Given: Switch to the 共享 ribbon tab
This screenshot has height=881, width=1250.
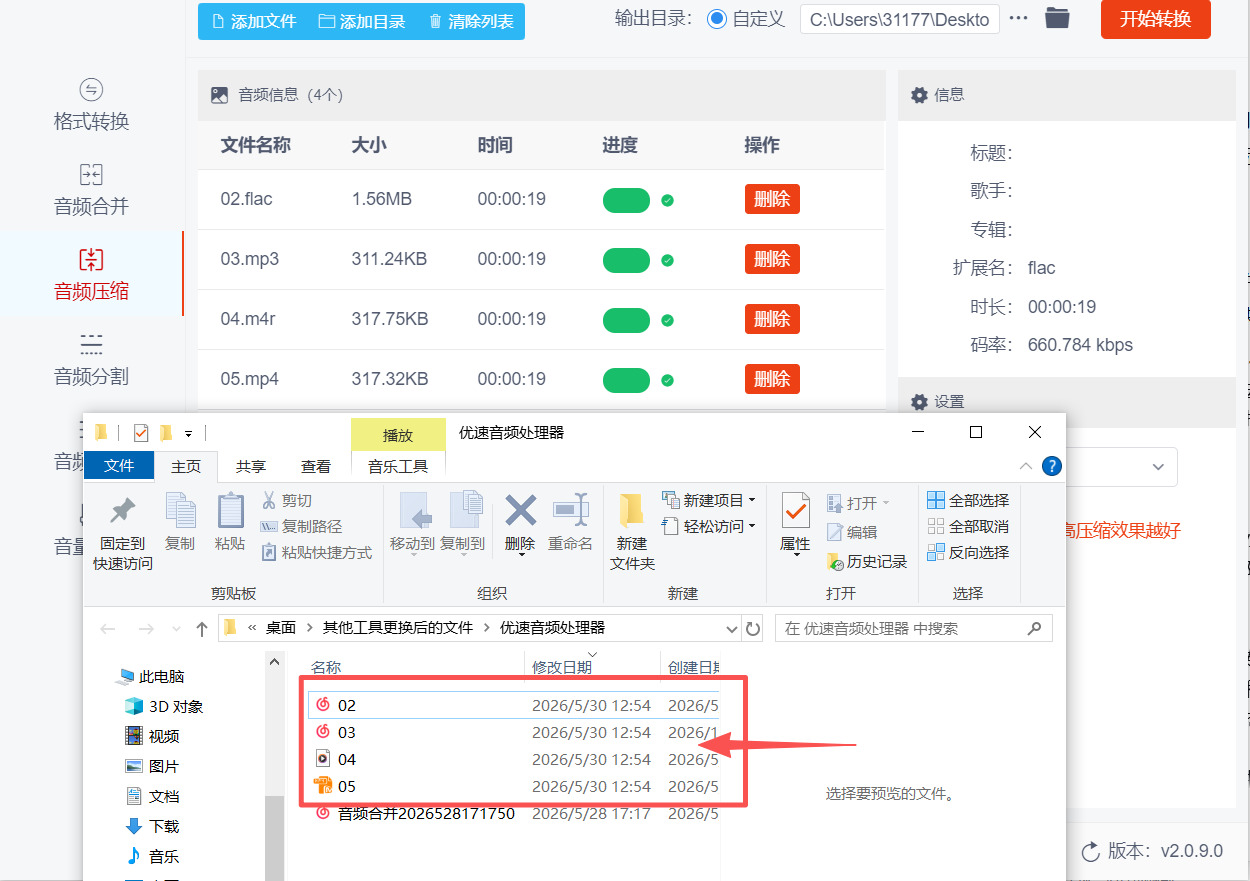Looking at the screenshot, I should click(x=251, y=466).
